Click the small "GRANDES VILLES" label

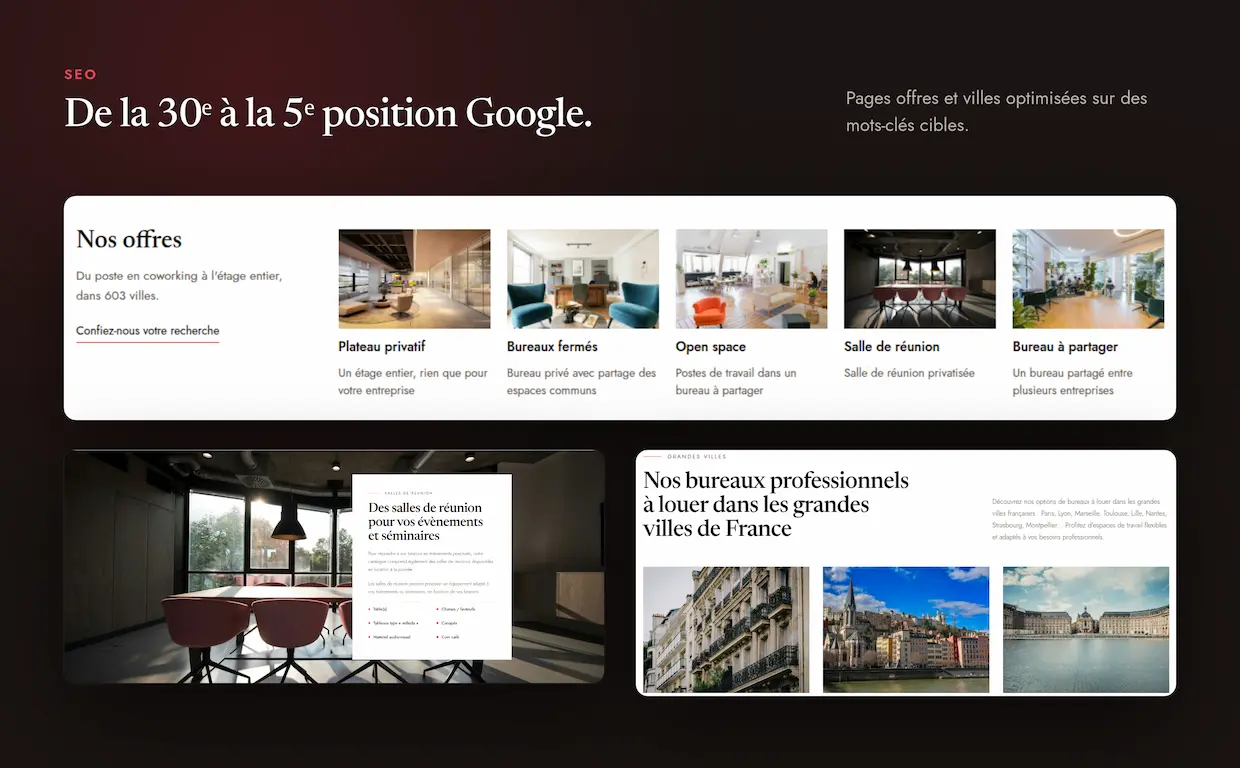(697, 457)
